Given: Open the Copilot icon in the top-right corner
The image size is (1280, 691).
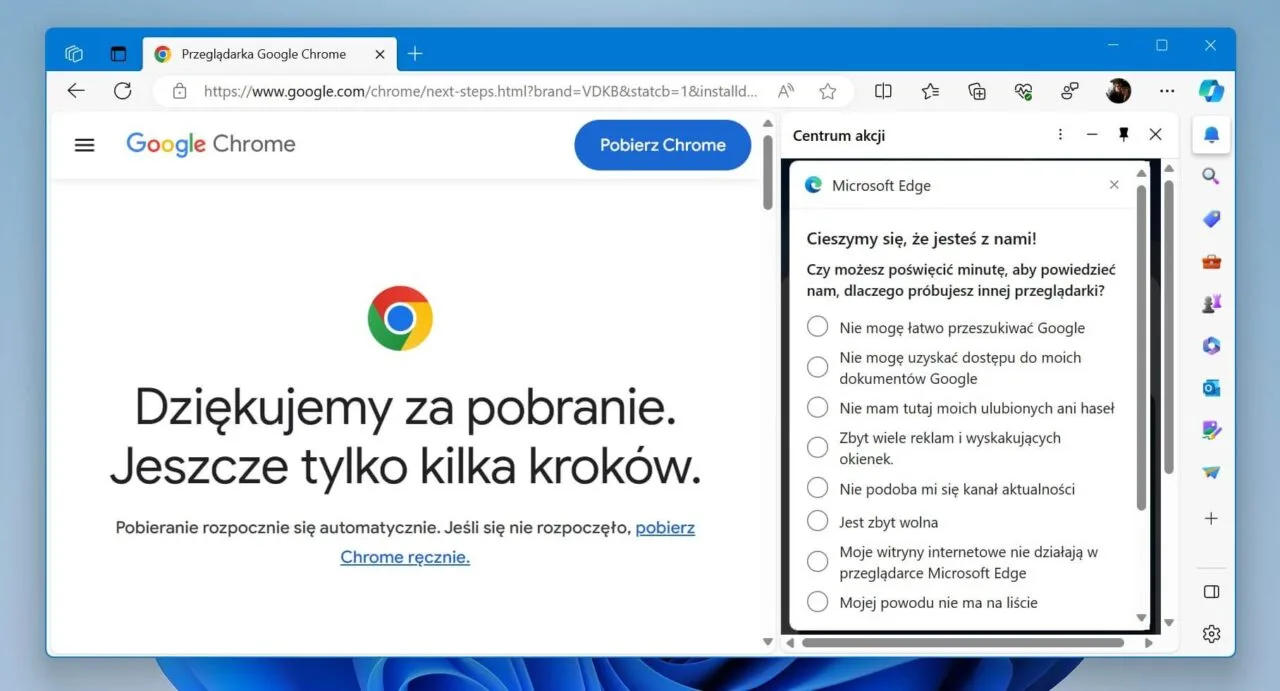Looking at the screenshot, I should (x=1211, y=91).
